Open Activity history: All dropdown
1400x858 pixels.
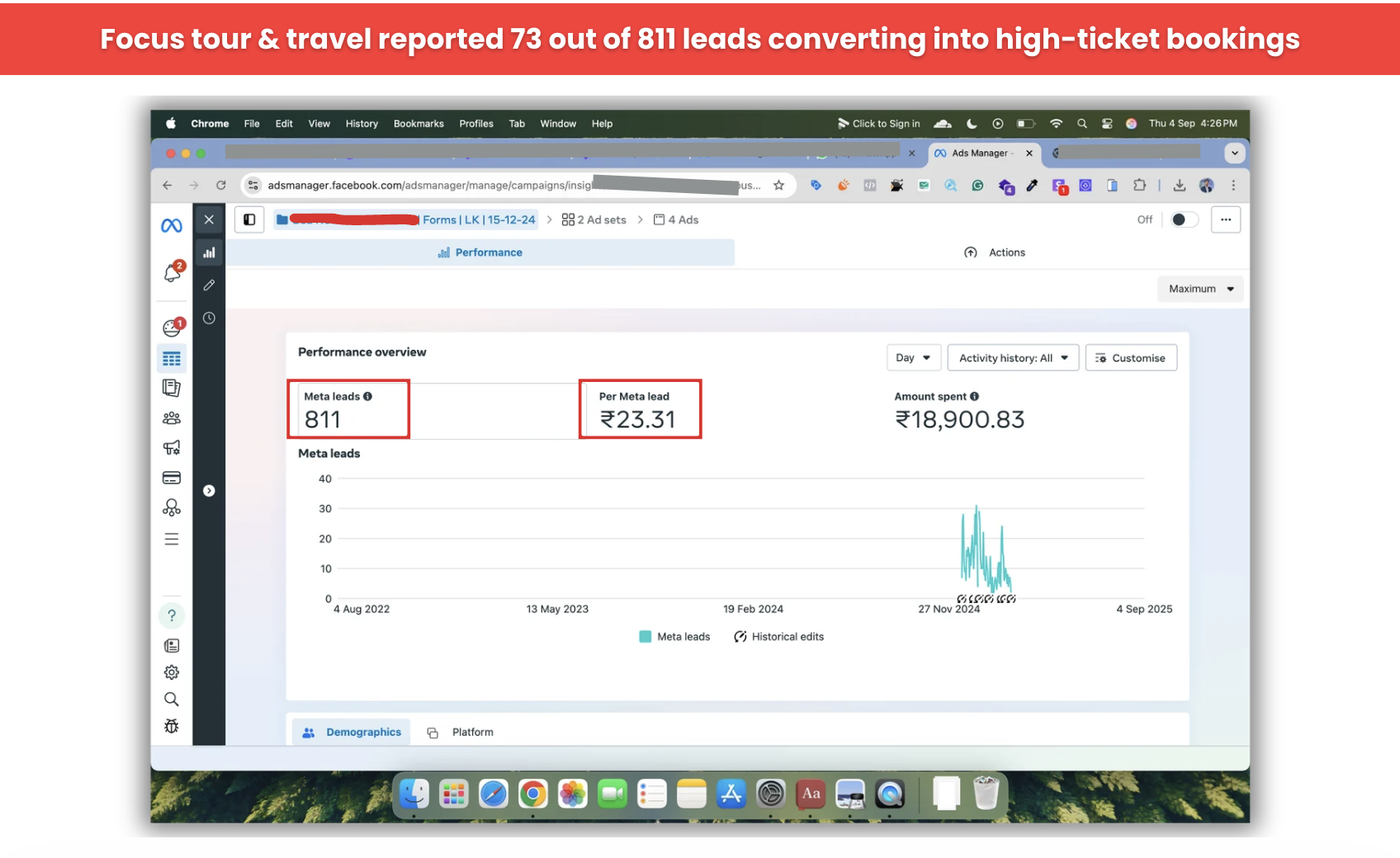1013,358
